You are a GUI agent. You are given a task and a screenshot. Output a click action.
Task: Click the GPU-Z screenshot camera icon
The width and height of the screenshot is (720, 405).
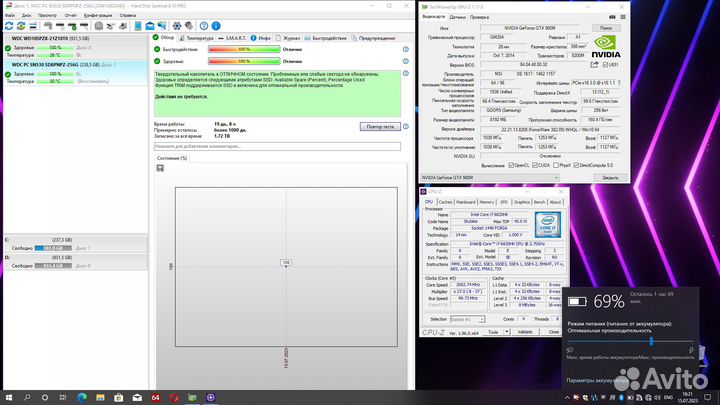click(x=612, y=17)
